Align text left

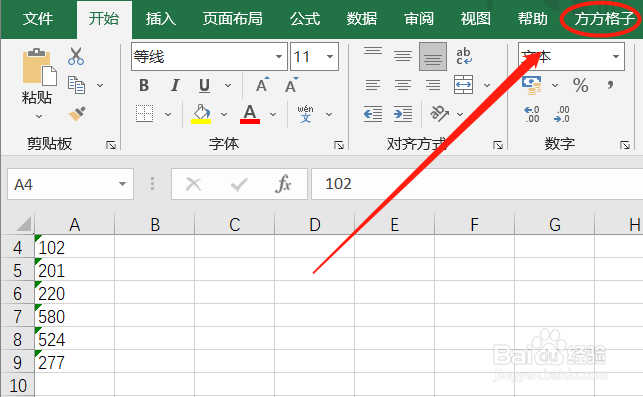pyautogui.click(x=373, y=85)
